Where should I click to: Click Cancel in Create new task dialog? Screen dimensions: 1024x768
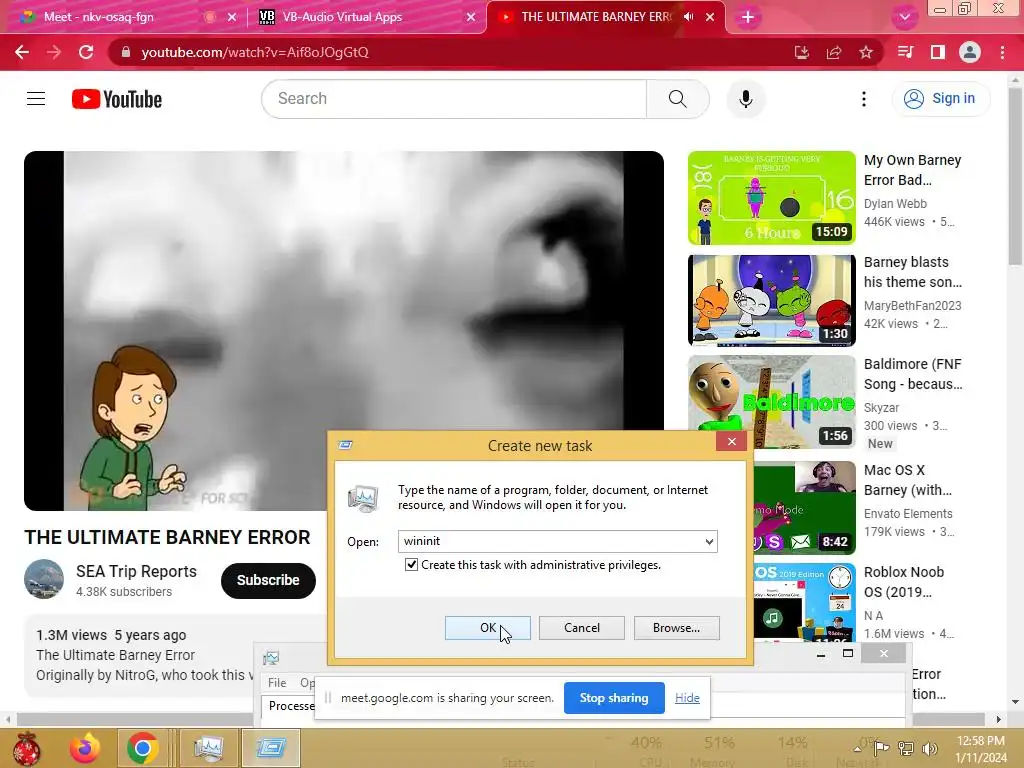pos(581,628)
